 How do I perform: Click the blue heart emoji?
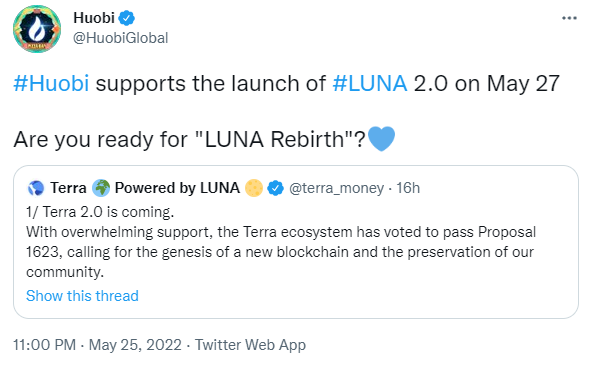click(382, 139)
